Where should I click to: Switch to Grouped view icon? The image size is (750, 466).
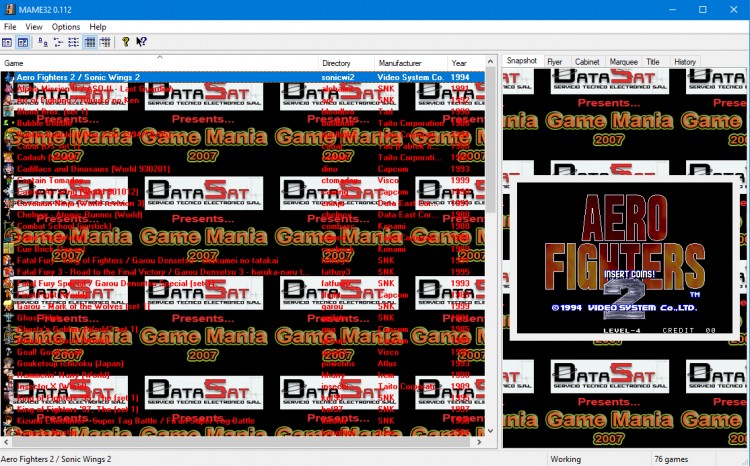click(x=105, y=42)
